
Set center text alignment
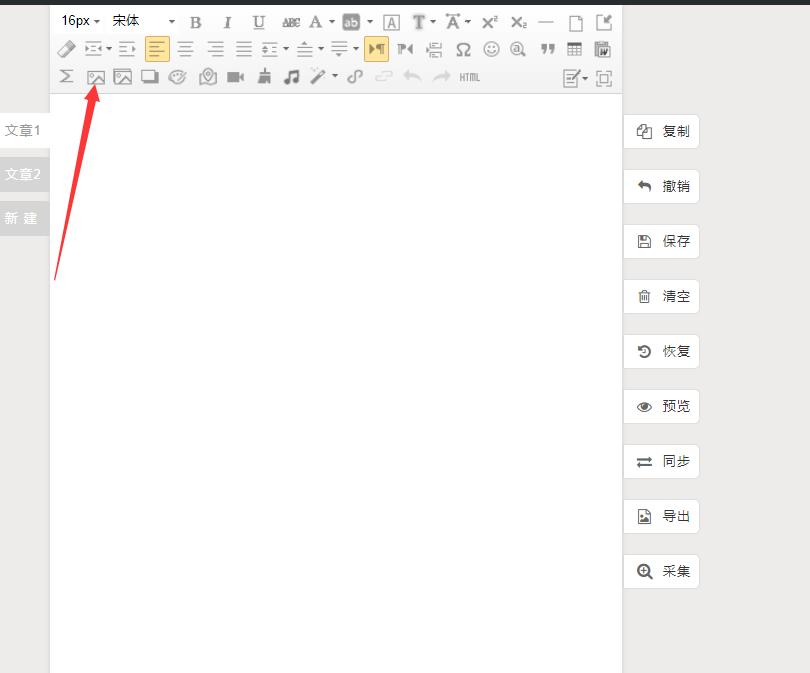(x=185, y=49)
